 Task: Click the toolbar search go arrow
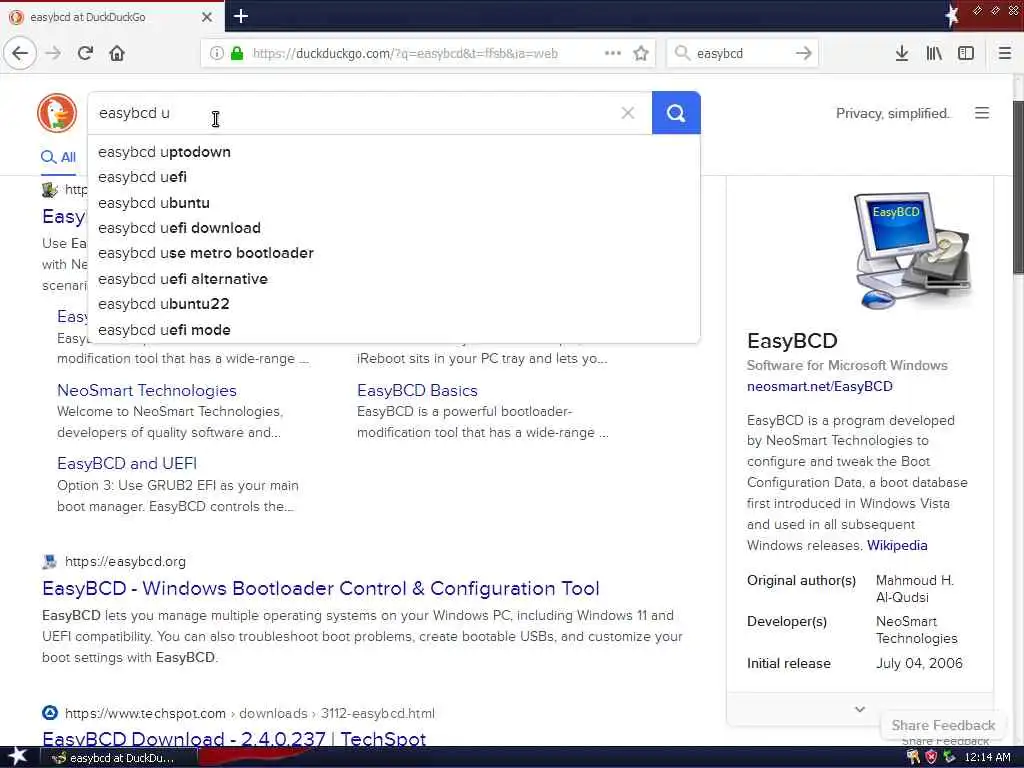[x=803, y=53]
